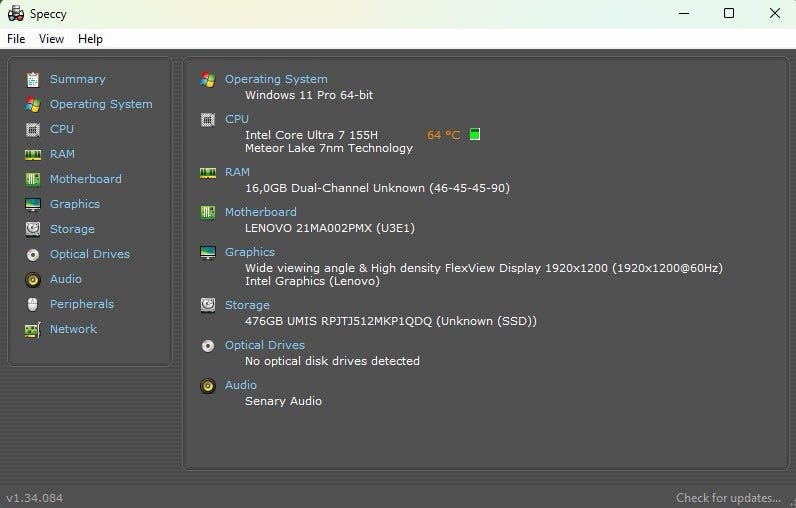Click the Optical Drives disc icon in main panel
The width and height of the screenshot is (796, 508).
click(x=208, y=346)
